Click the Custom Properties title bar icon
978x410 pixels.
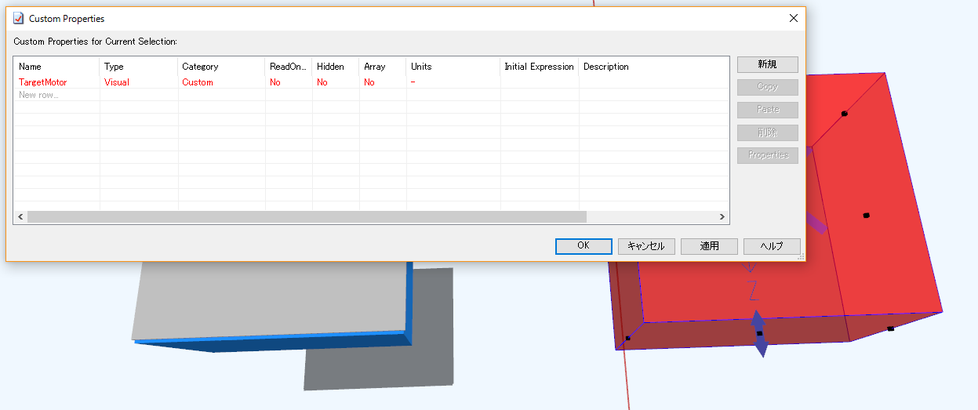18,18
